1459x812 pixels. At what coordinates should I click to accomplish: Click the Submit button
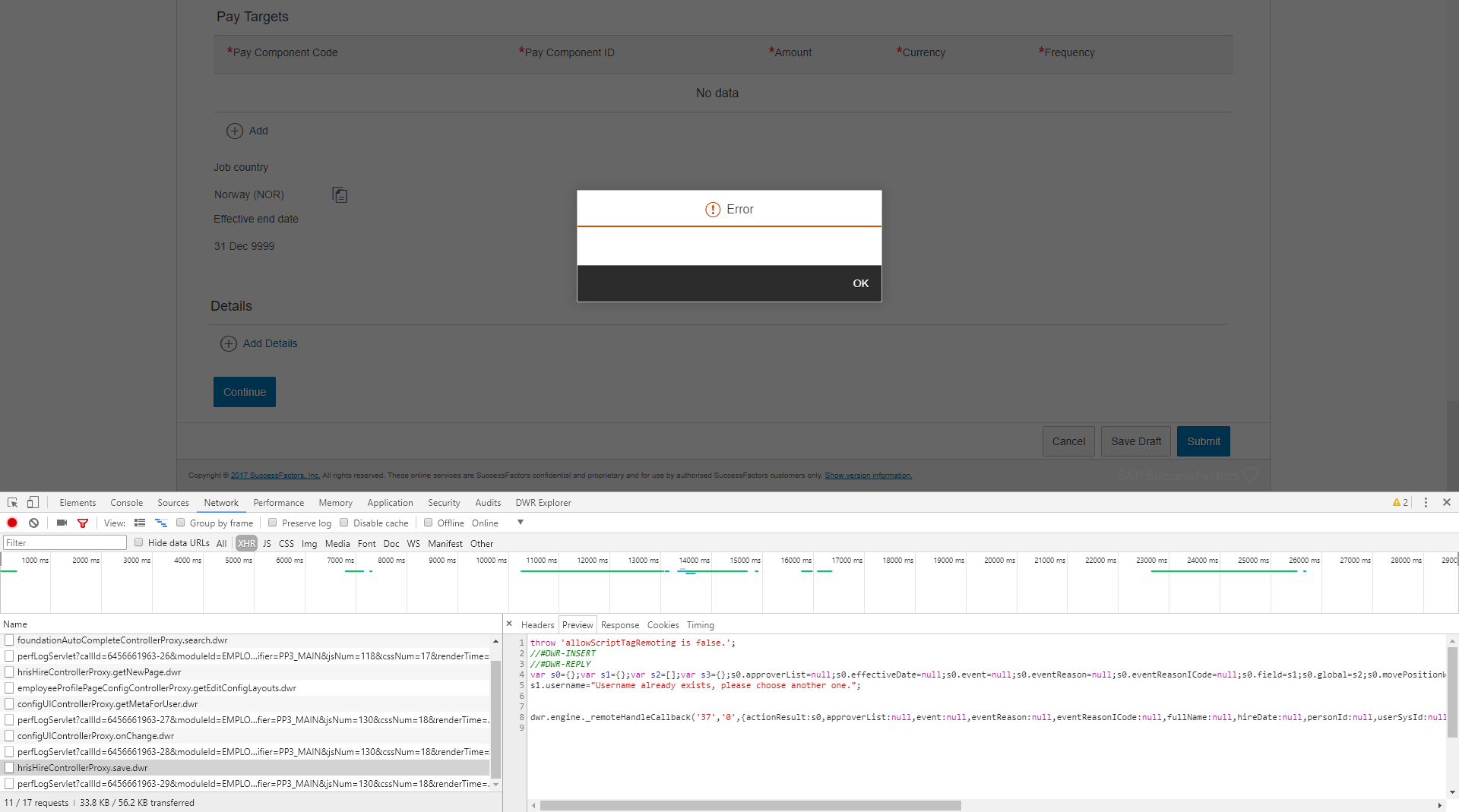pos(1204,441)
